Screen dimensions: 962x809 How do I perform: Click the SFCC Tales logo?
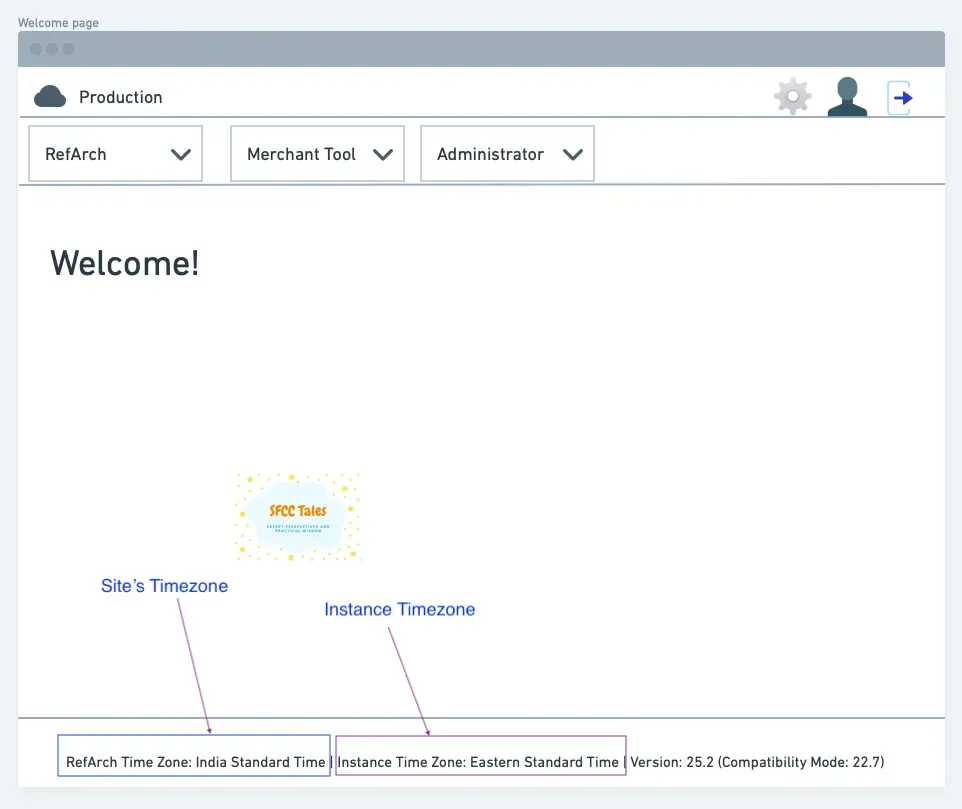pyautogui.click(x=297, y=516)
